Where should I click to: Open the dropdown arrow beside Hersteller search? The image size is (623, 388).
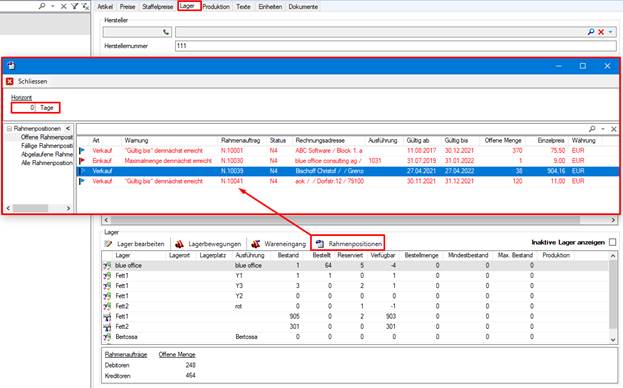click(610, 32)
